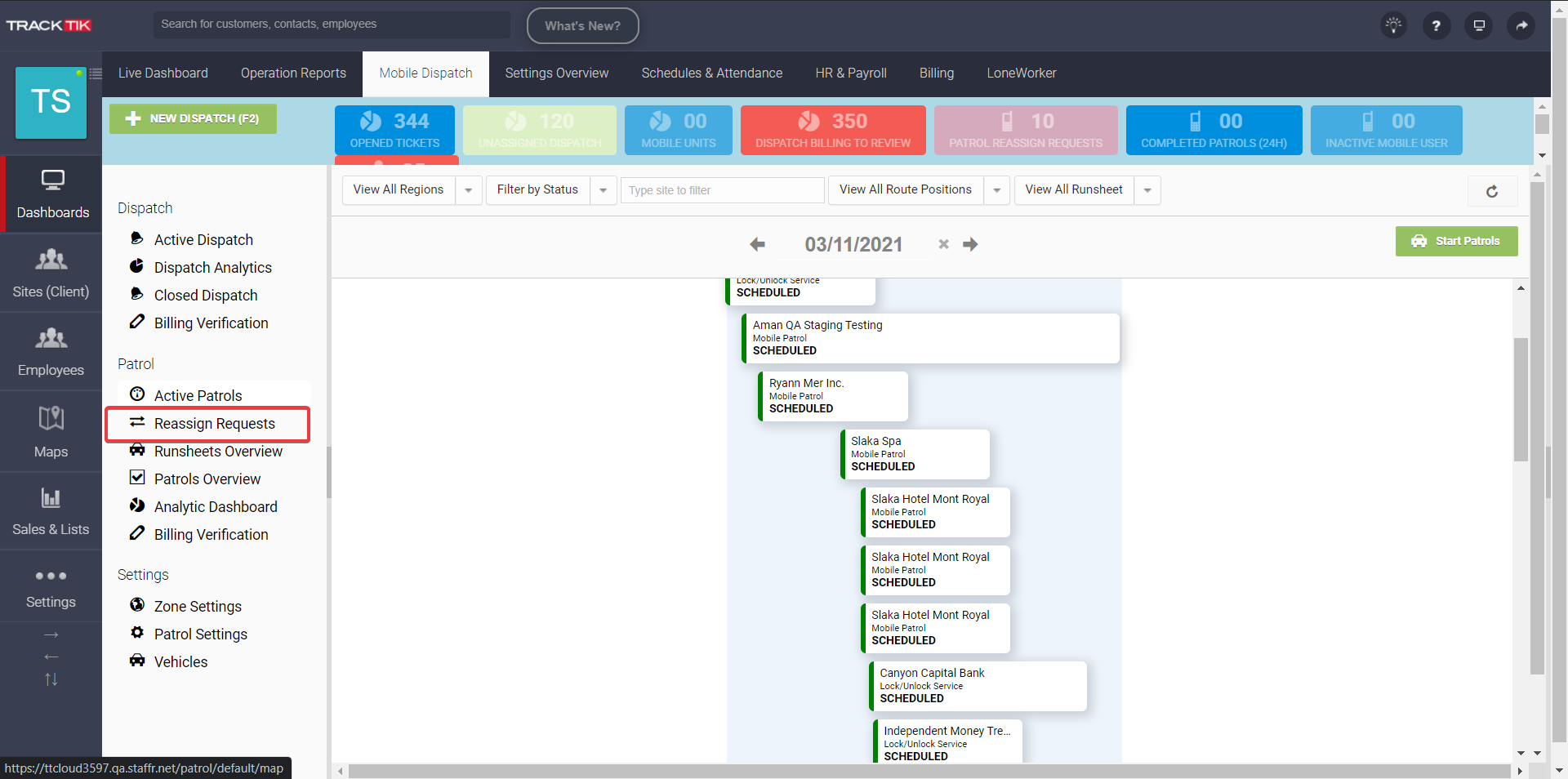Screen dimensions: 1568x779
Task: Switch to Operation Reports tab
Action: [293, 73]
